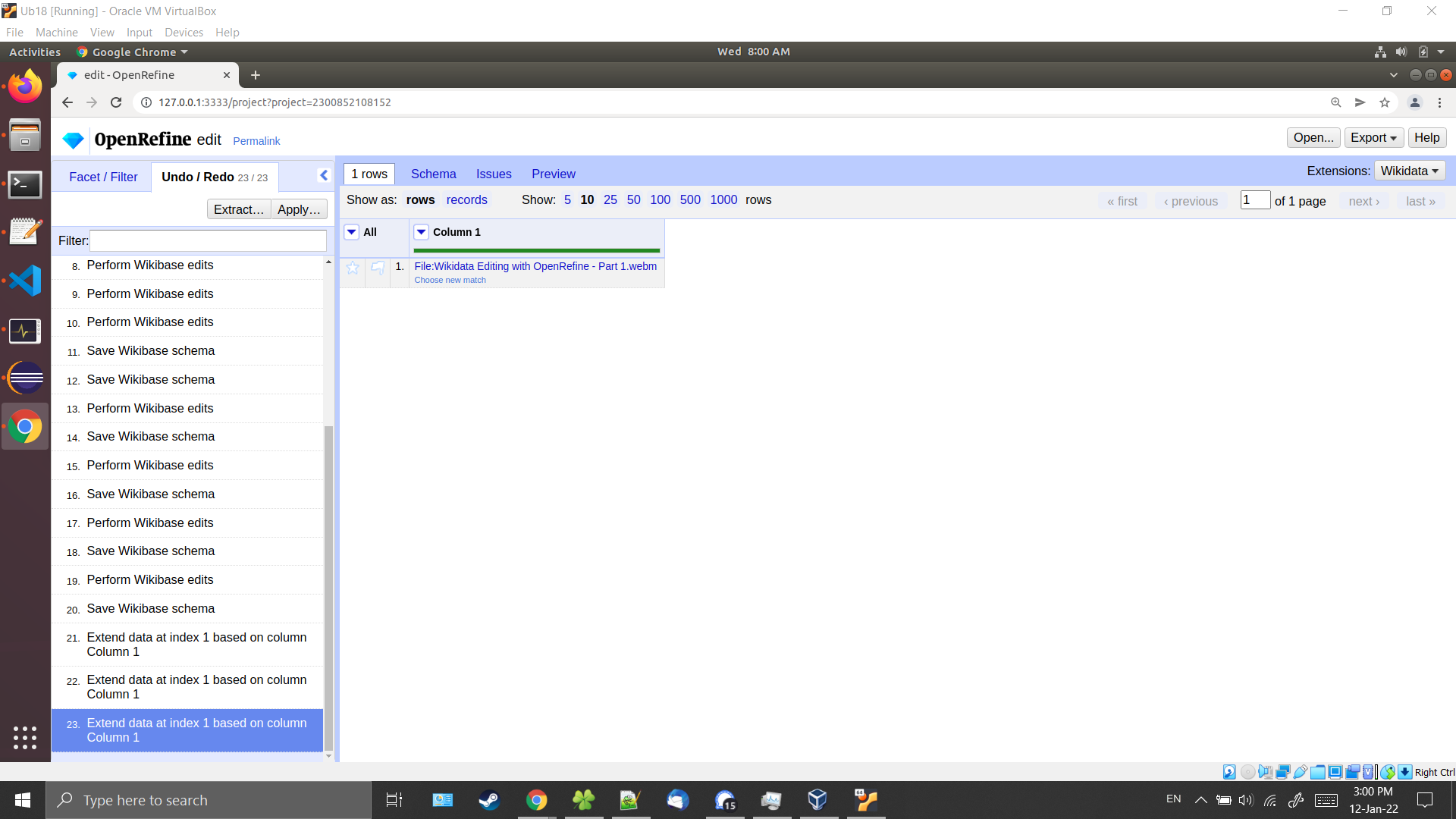Viewport: 1456px width, 819px height.
Task: Star row 1 in the data table
Action: tap(353, 267)
